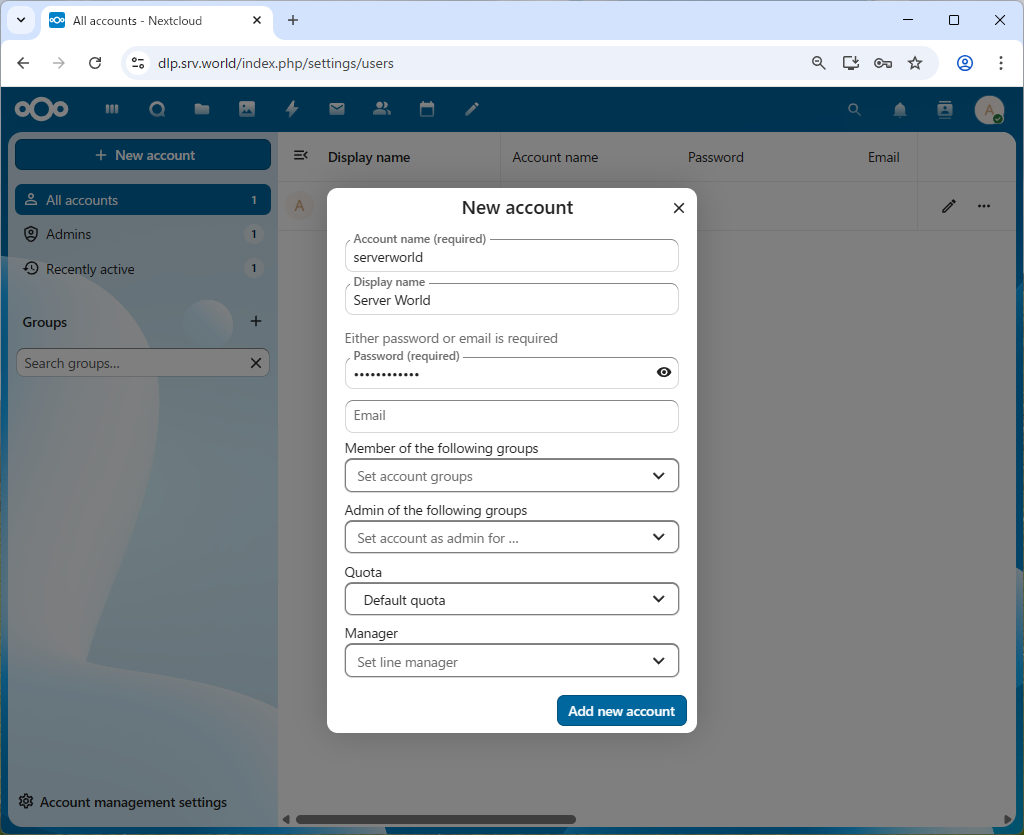This screenshot has width=1024, height=835.
Task: Click the Display name input field
Action: point(511,300)
